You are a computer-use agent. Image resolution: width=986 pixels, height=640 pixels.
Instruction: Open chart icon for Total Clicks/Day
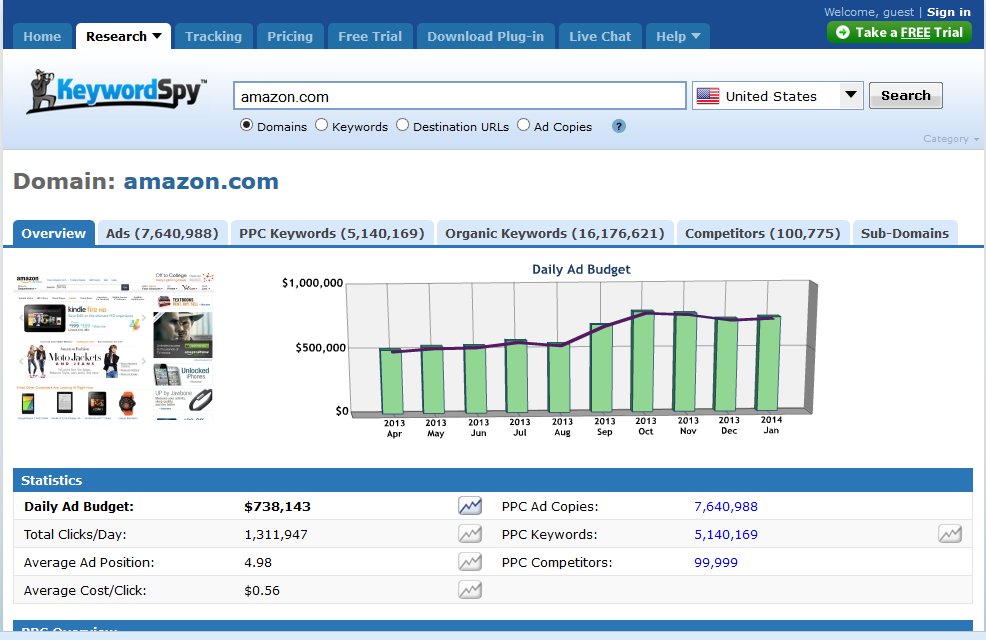(470, 534)
